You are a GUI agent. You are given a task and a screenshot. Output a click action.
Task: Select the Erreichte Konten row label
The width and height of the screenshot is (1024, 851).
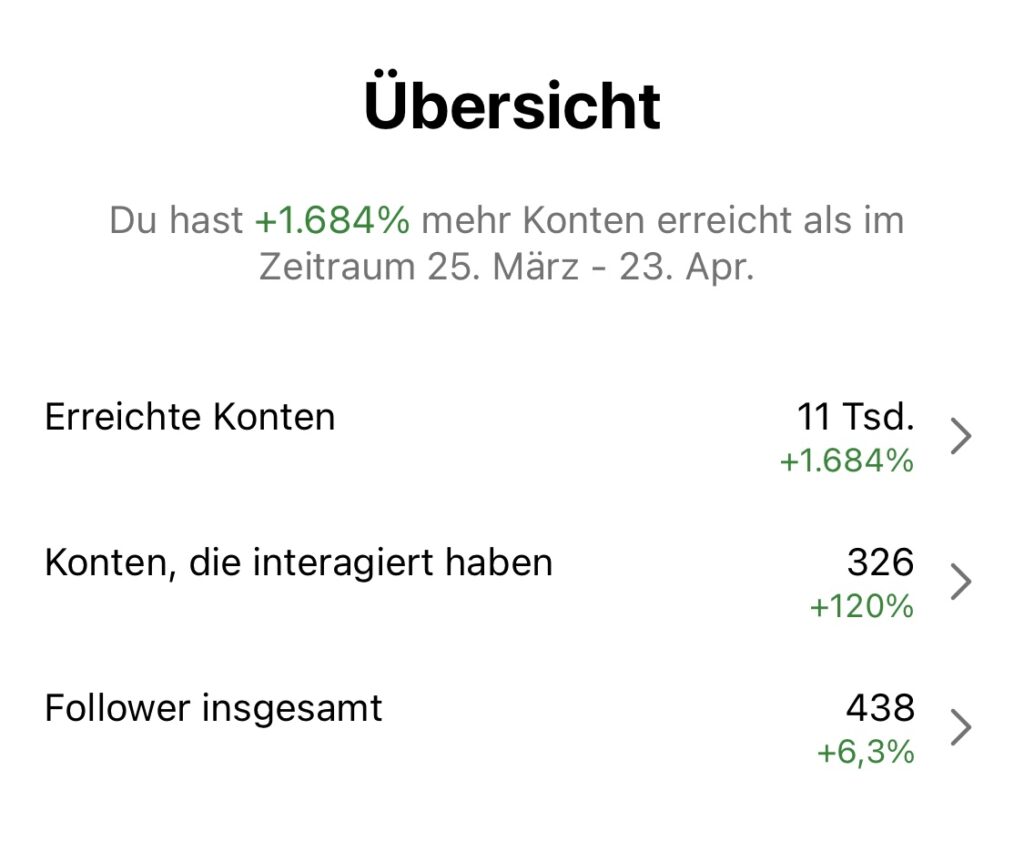tap(190, 417)
